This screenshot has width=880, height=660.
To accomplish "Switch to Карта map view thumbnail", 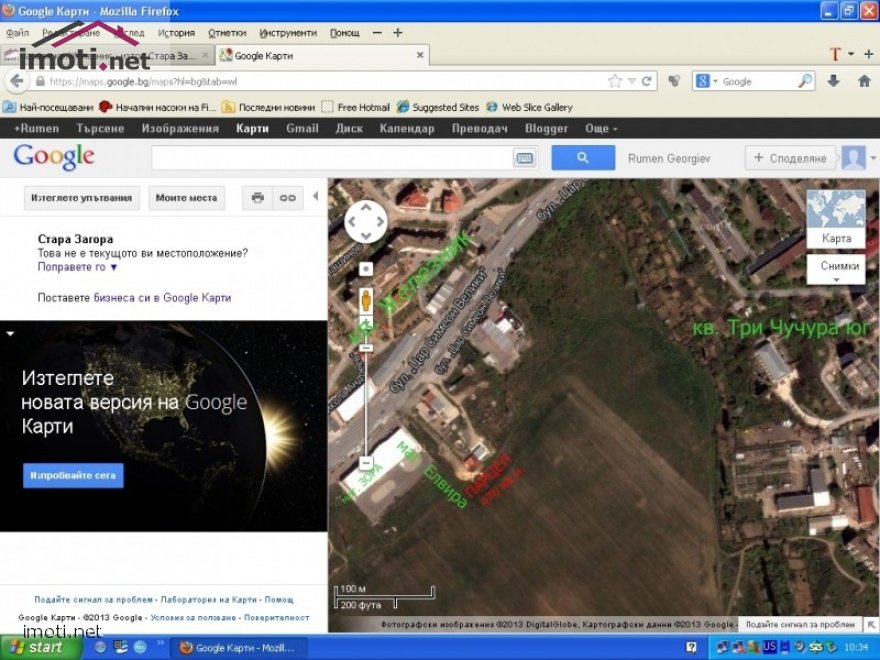I will click(x=836, y=218).
